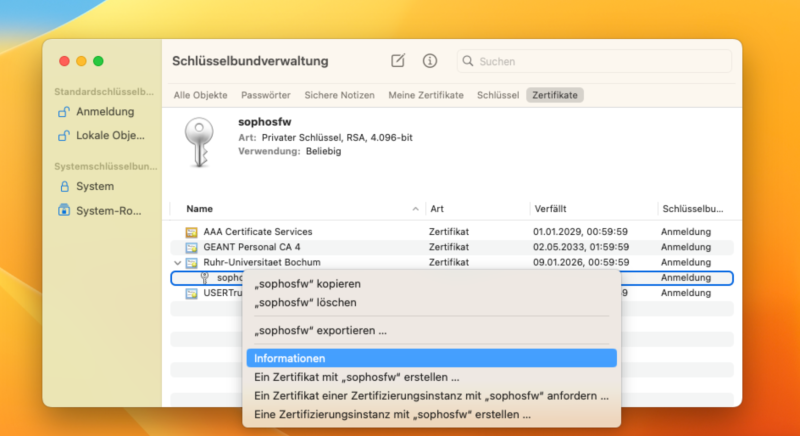Close the Schlüsselbundverwaltung window with red button
The width and height of the screenshot is (800, 436).
coord(64,61)
